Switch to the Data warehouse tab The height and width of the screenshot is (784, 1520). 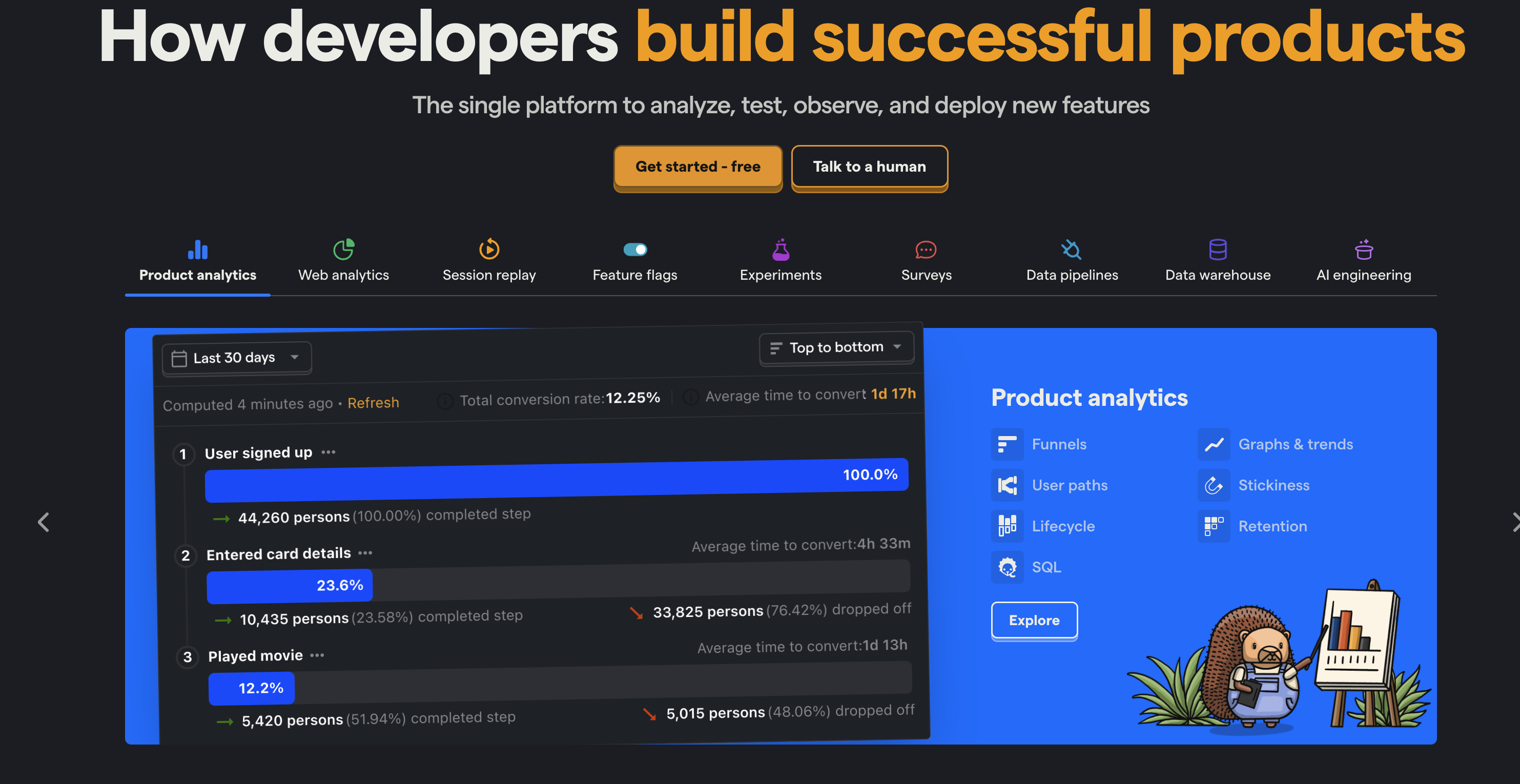1217,260
